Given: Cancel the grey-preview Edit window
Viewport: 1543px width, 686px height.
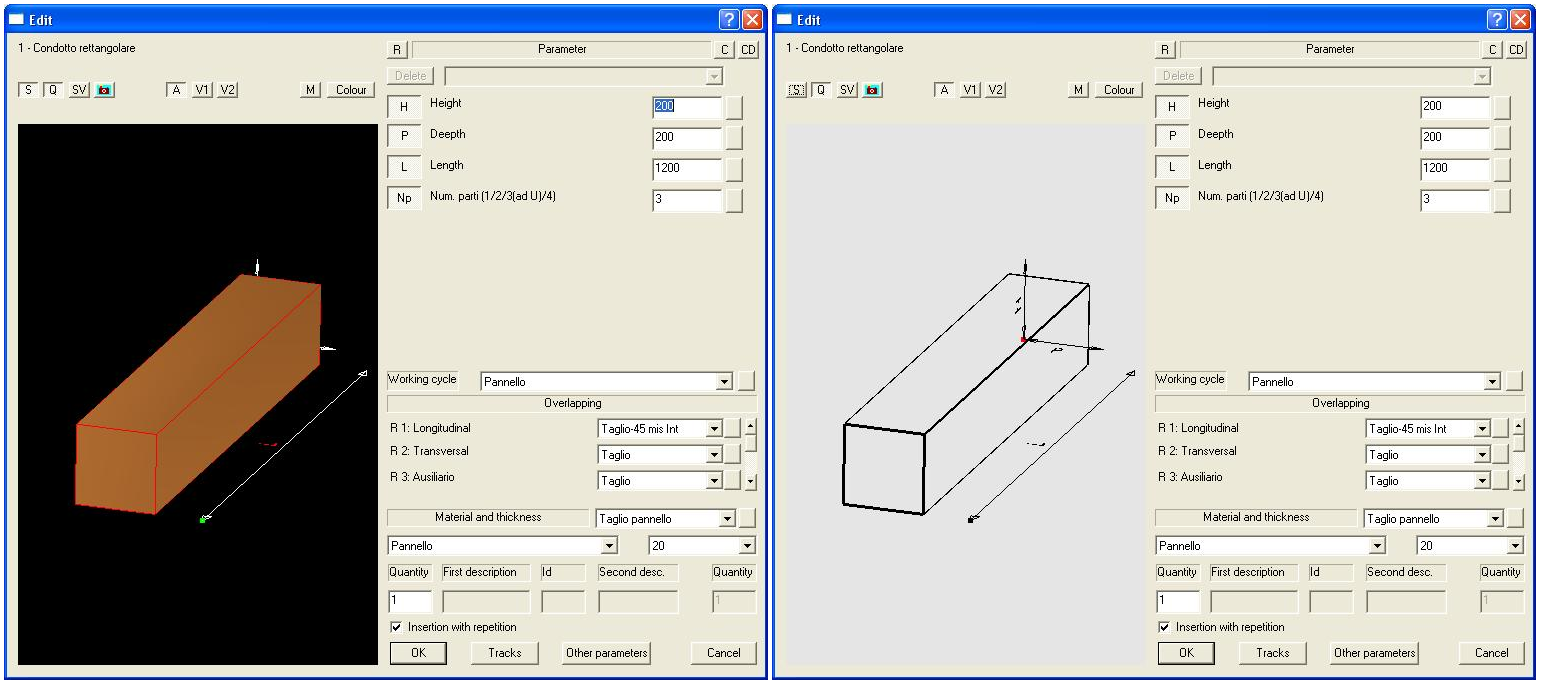Looking at the screenshot, I should click(1491, 653).
